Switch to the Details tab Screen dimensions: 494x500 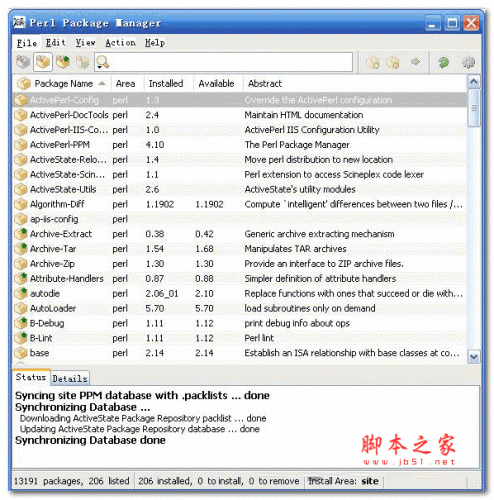click(70, 379)
